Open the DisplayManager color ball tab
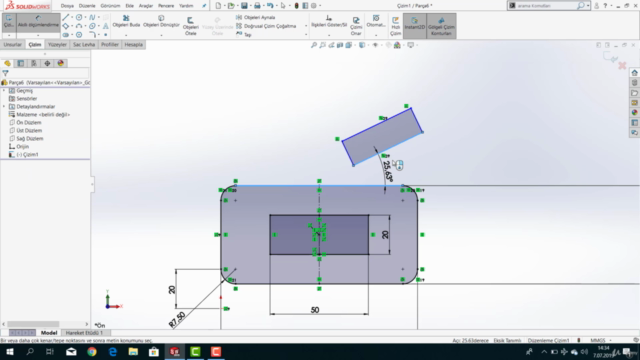This screenshot has width=640, height=360. [61, 63]
